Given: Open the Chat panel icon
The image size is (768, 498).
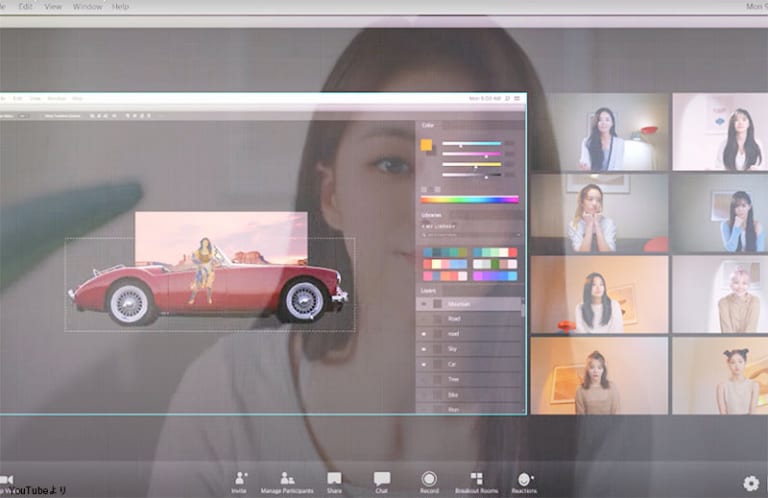Looking at the screenshot, I should pos(382,478).
